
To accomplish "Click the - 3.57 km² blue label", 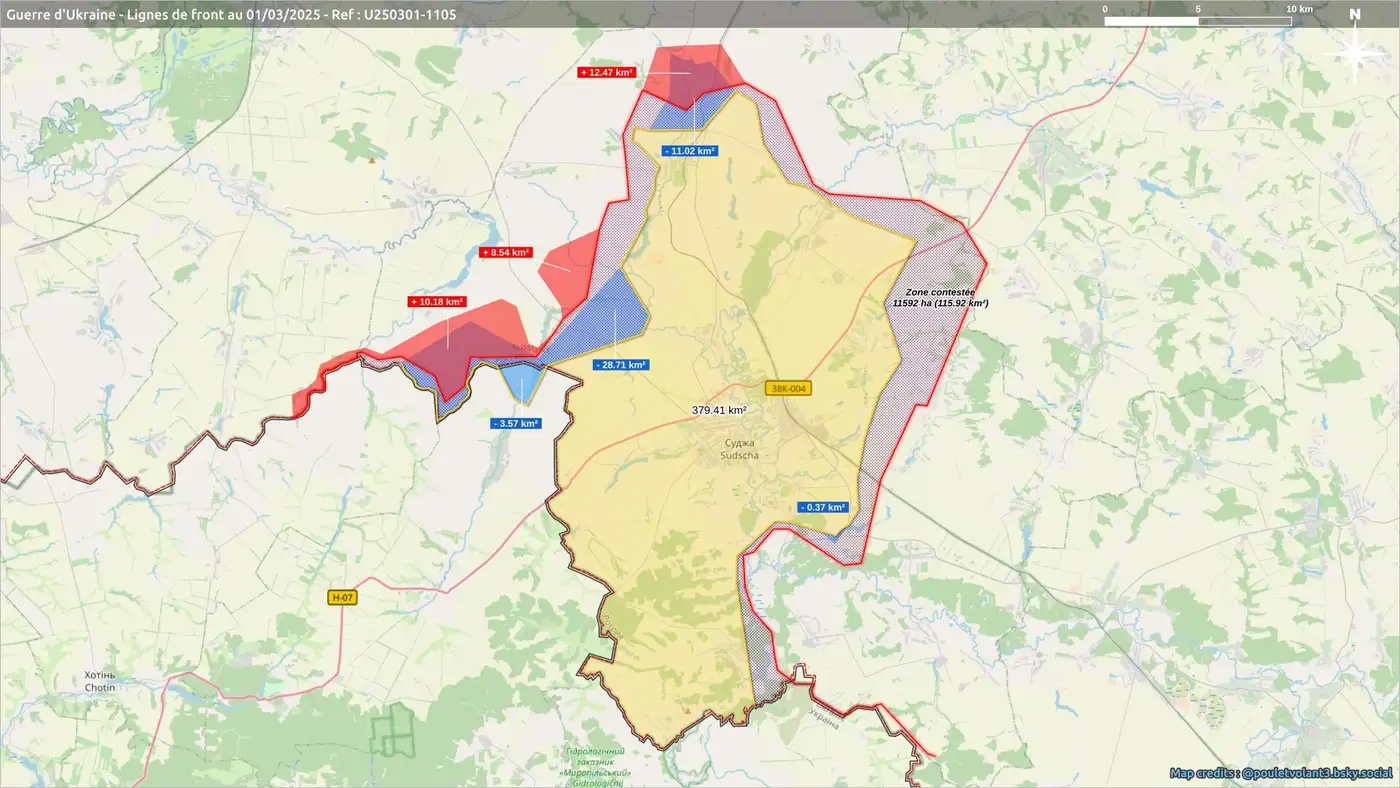I will [516, 424].
